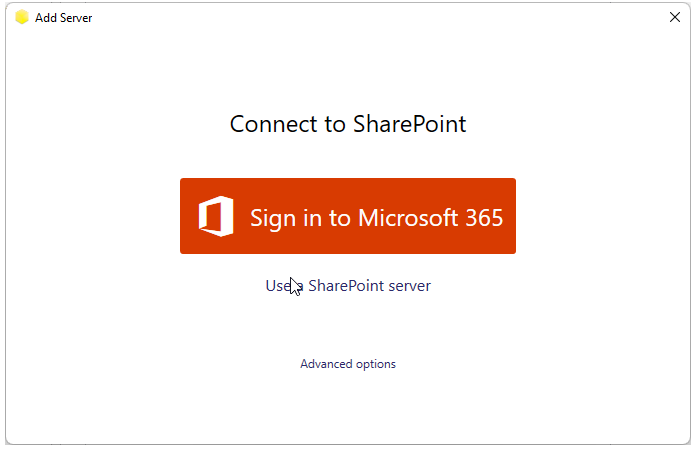Click the X icon in the title bar
The height and width of the screenshot is (450, 695).
(x=675, y=17)
